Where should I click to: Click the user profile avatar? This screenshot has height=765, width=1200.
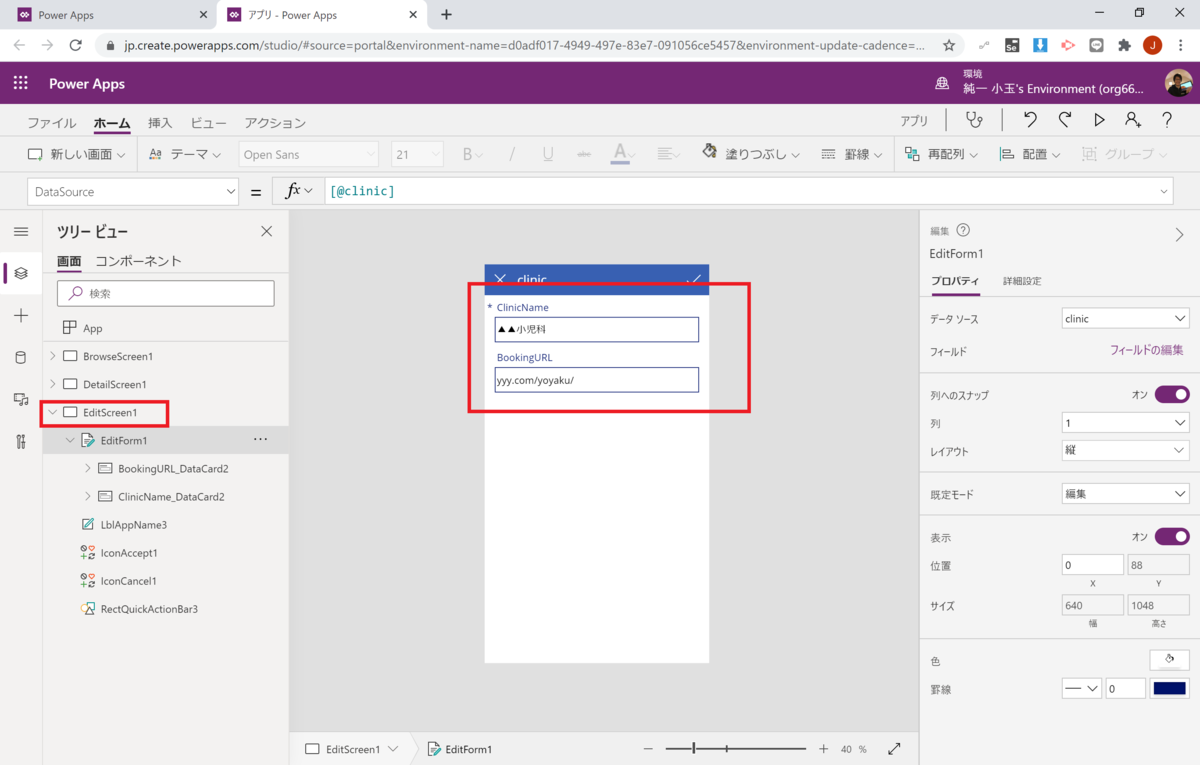[1179, 83]
